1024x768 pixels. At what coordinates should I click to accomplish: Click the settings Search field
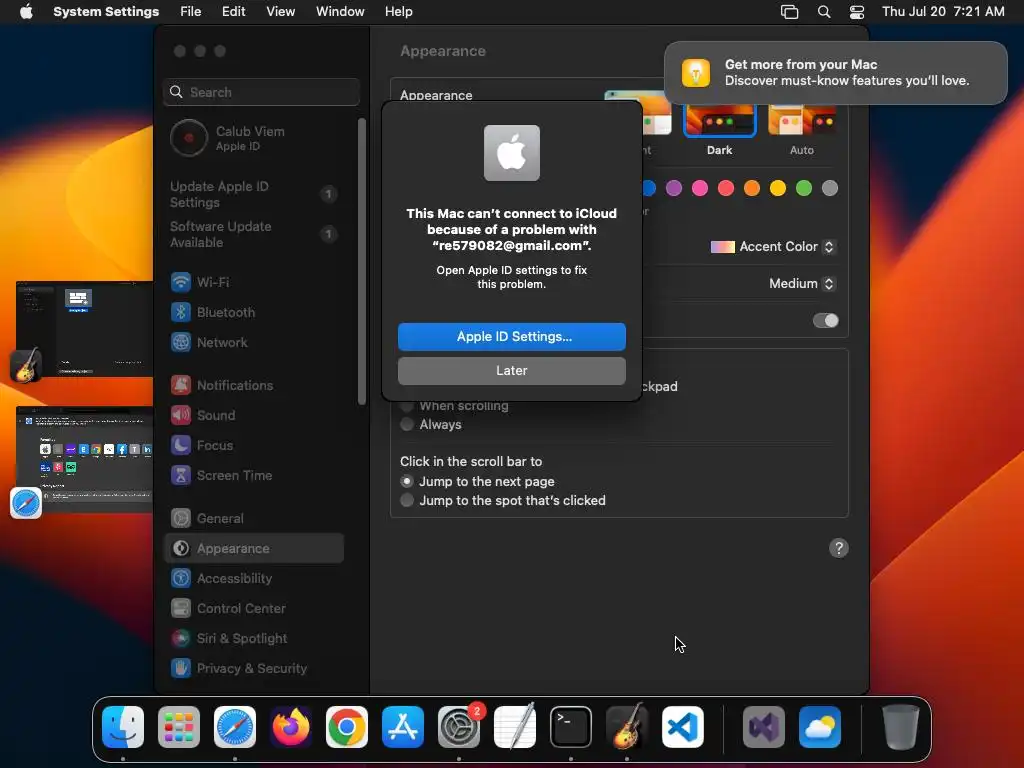[x=261, y=92]
